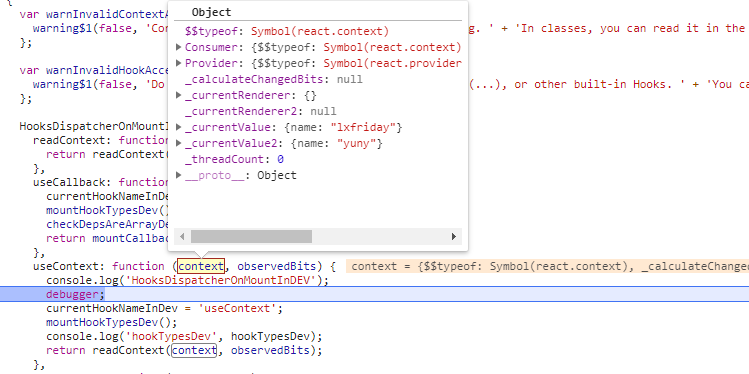This screenshot has height=374, width=749.
Task: Click the var warnInvalidHookAccess declaration
Action: [x=95, y=70]
